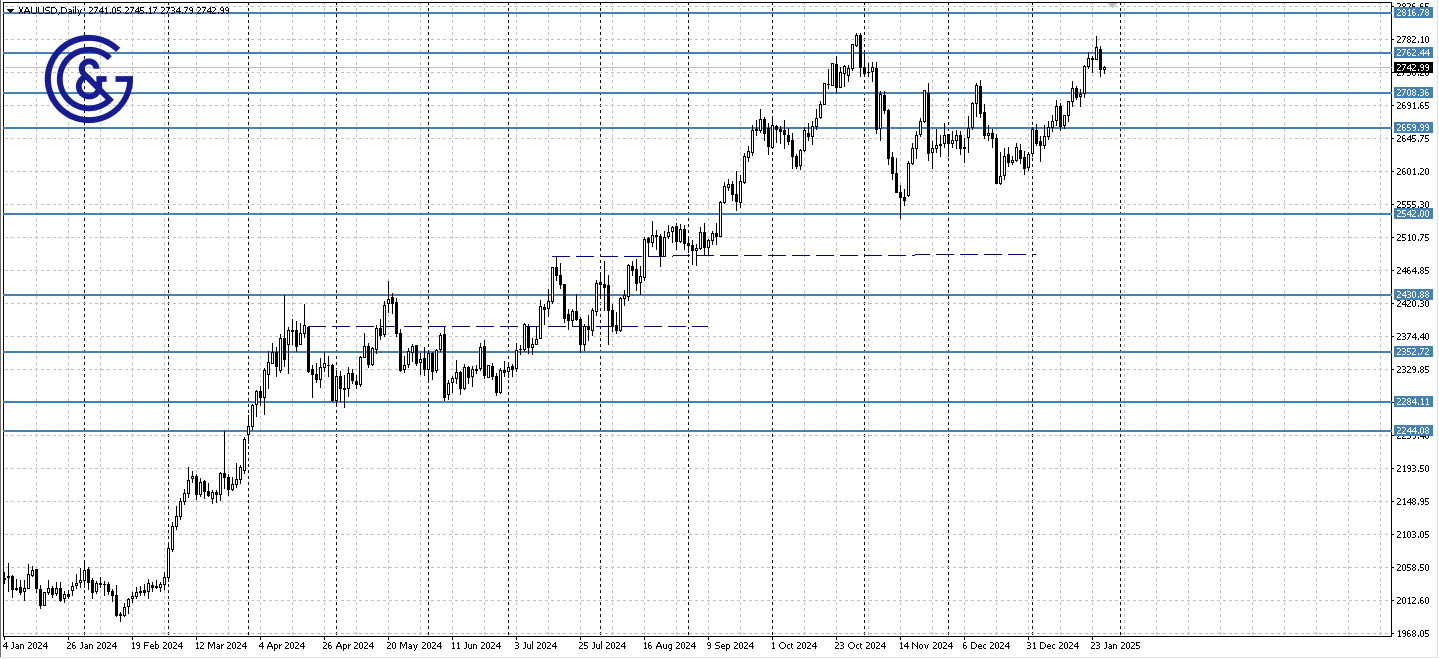Select the 2708.36 price level label

pos(1415,90)
